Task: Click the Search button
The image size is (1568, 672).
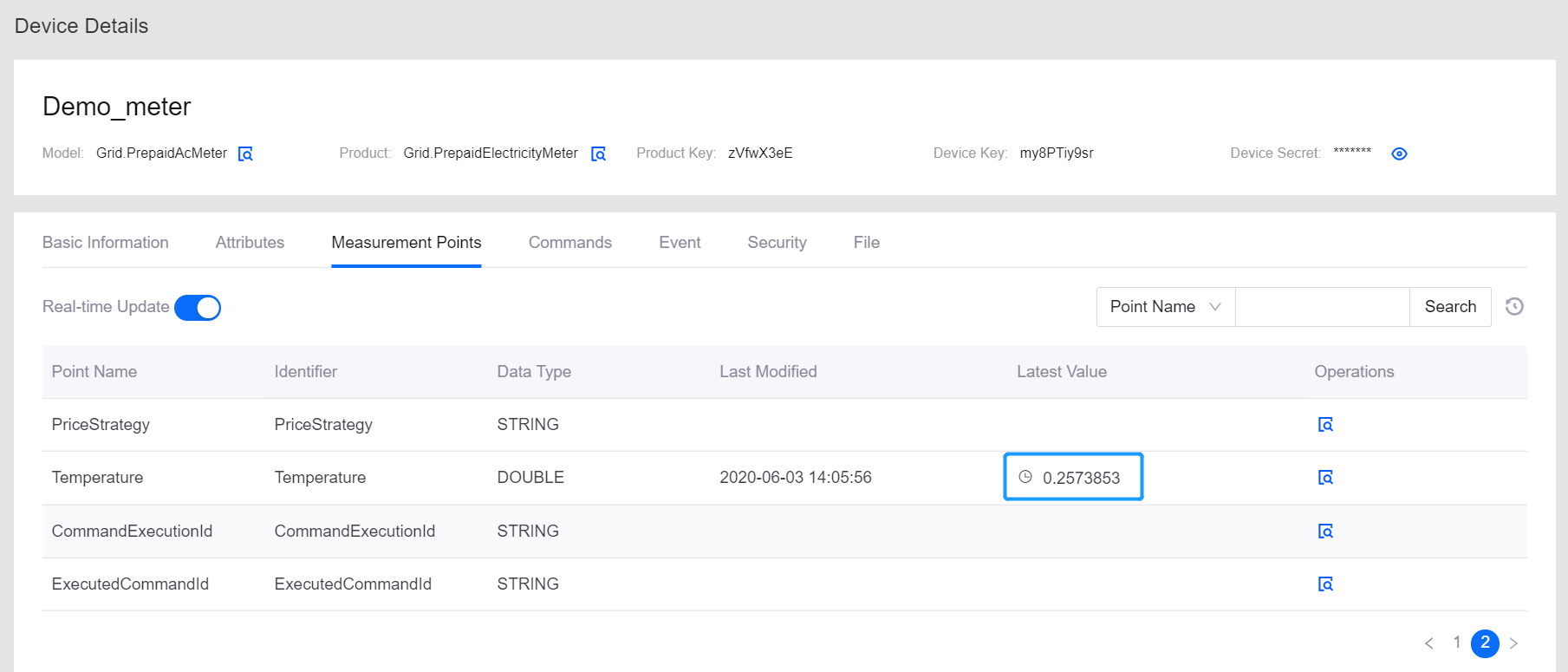Action: [1450, 307]
